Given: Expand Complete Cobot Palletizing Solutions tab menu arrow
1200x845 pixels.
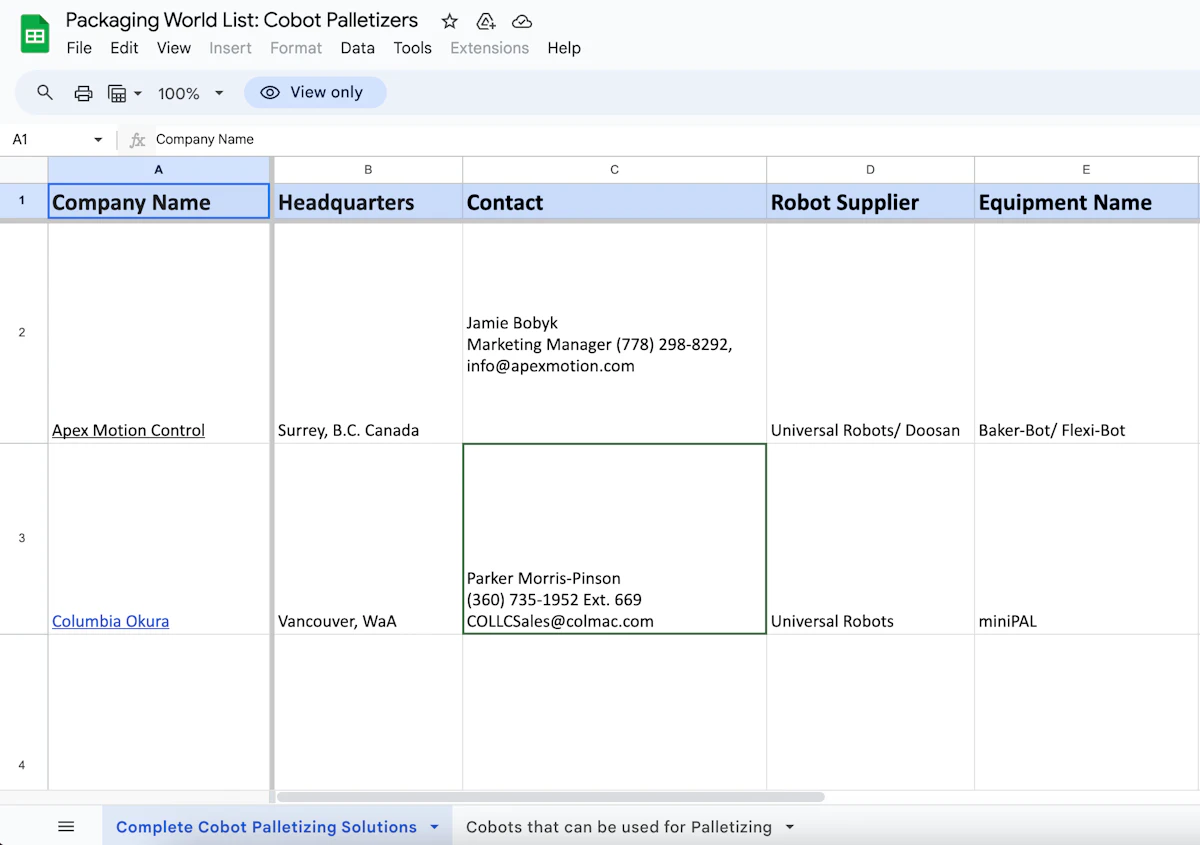Looking at the screenshot, I should coord(434,827).
